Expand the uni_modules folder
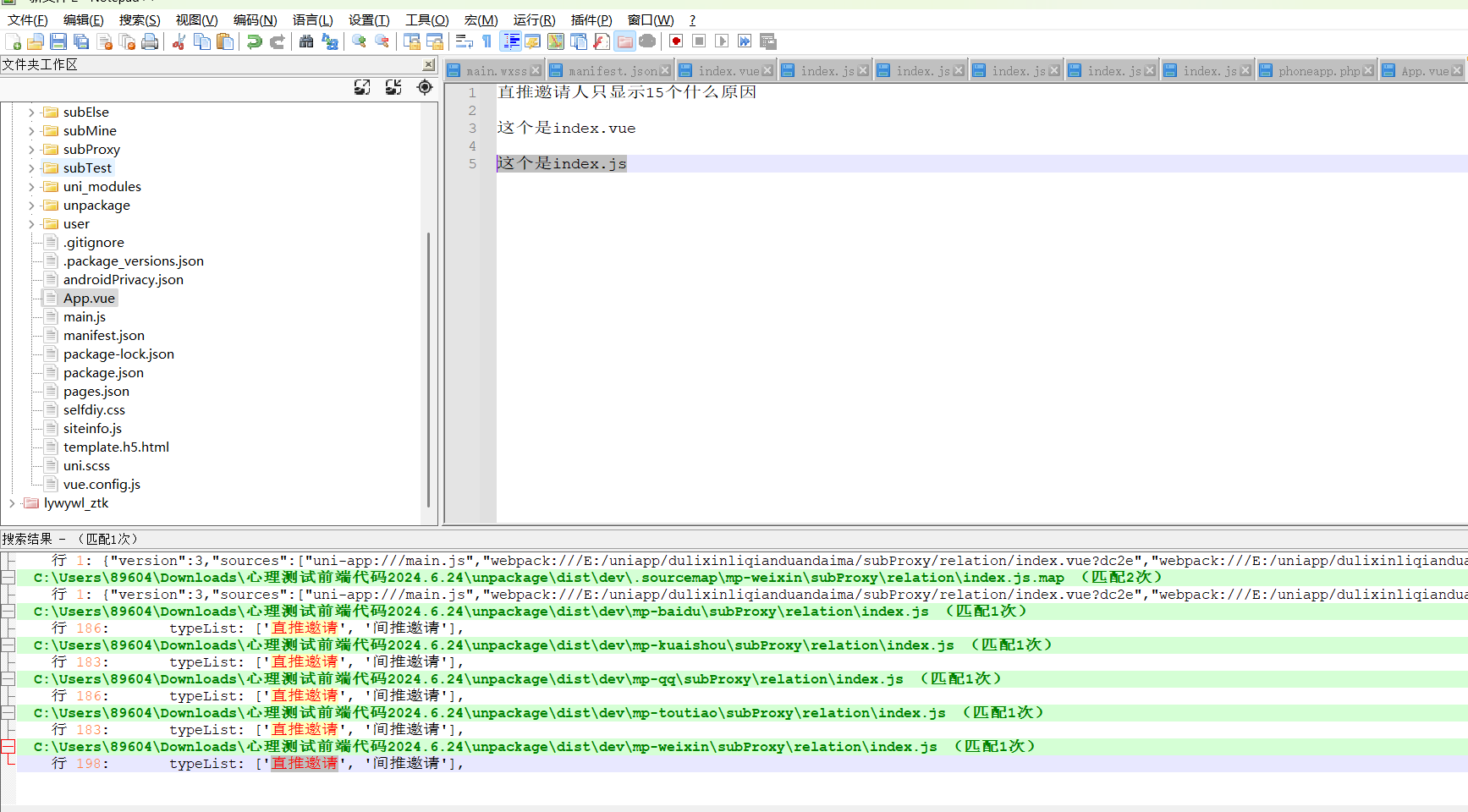This screenshot has width=1468, height=812. 31,187
